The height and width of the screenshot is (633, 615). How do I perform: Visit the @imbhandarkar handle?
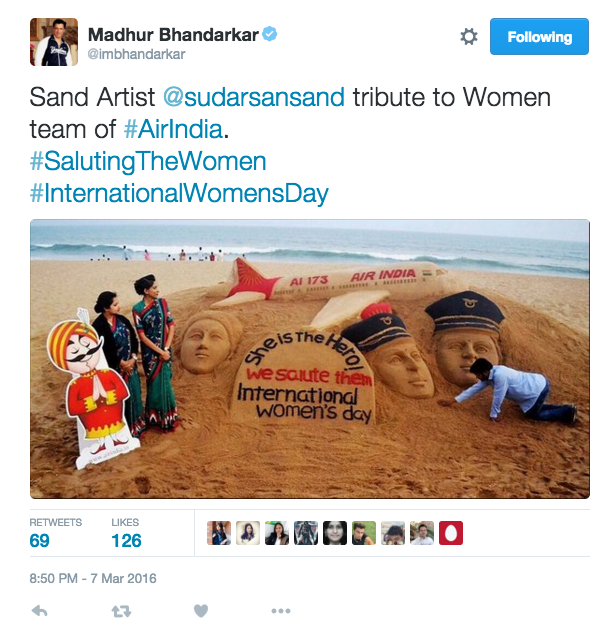(x=136, y=54)
